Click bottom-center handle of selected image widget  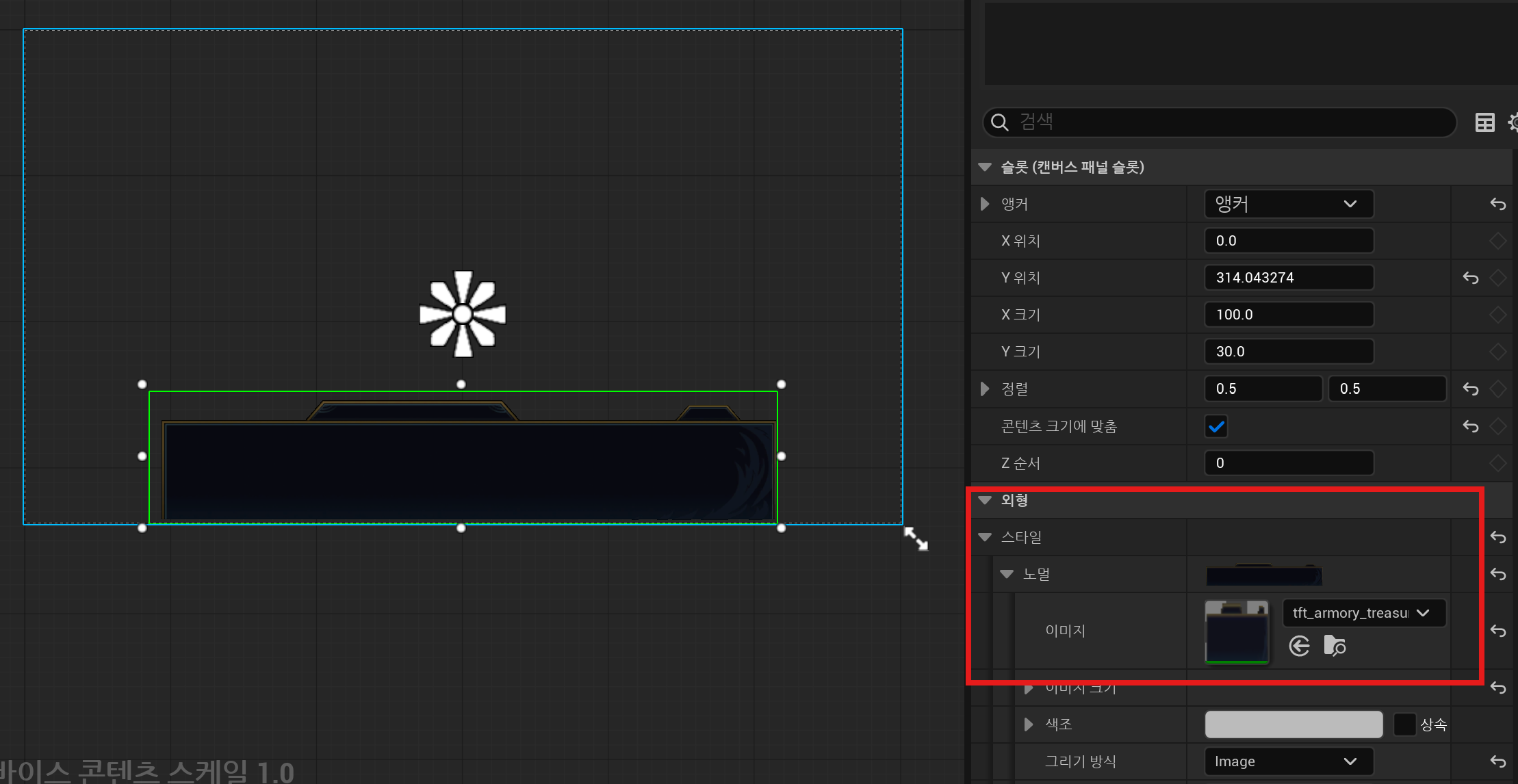click(x=461, y=528)
